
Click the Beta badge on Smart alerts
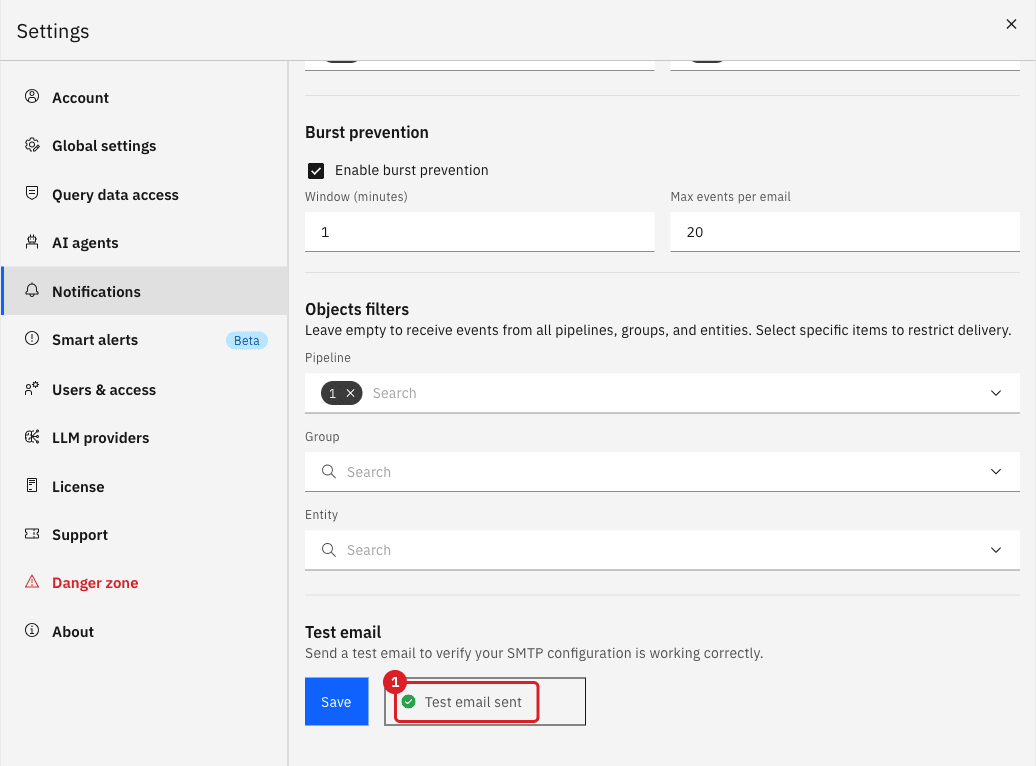pyautogui.click(x=246, y=340)
